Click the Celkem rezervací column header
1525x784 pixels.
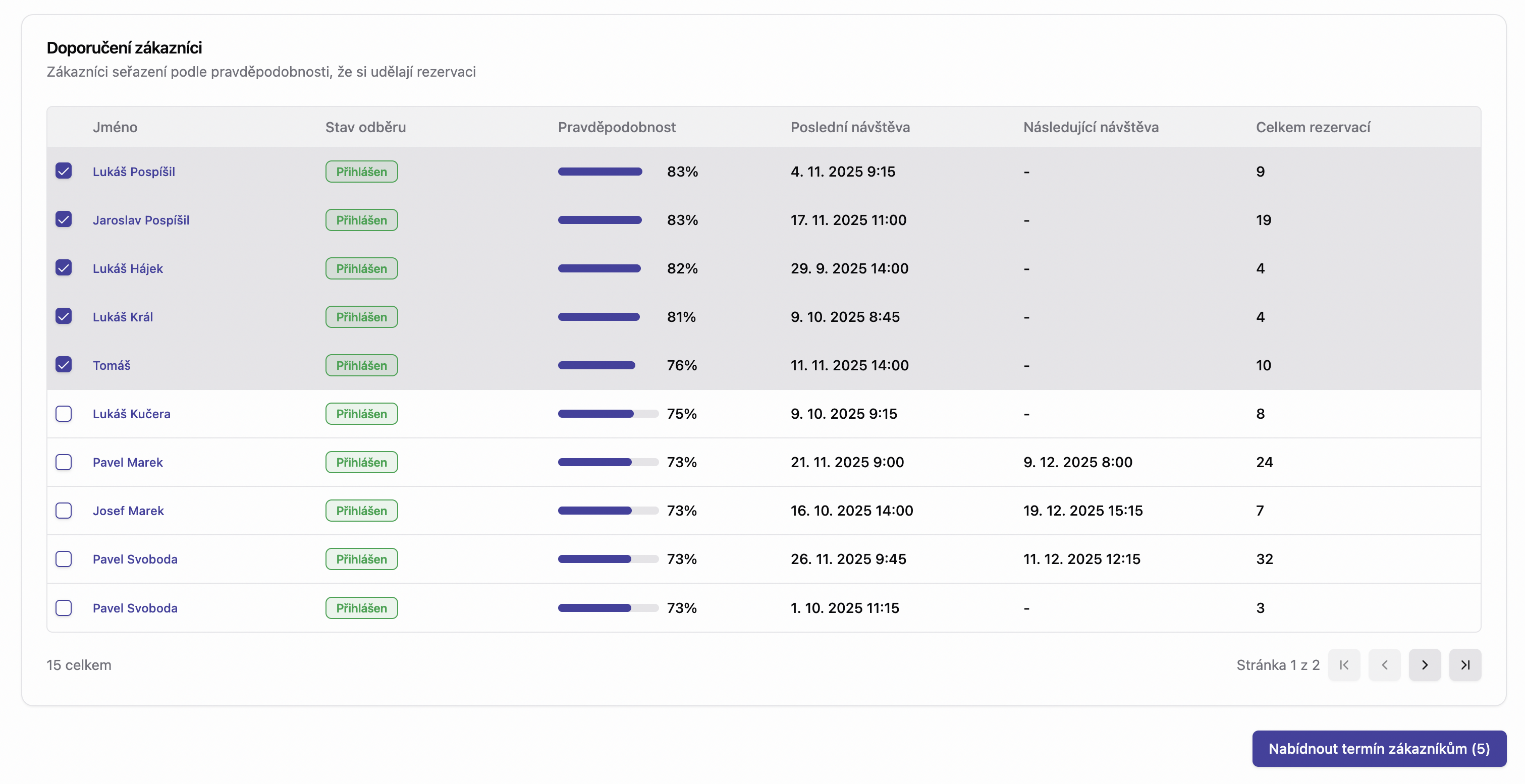tap(1313, 127)
